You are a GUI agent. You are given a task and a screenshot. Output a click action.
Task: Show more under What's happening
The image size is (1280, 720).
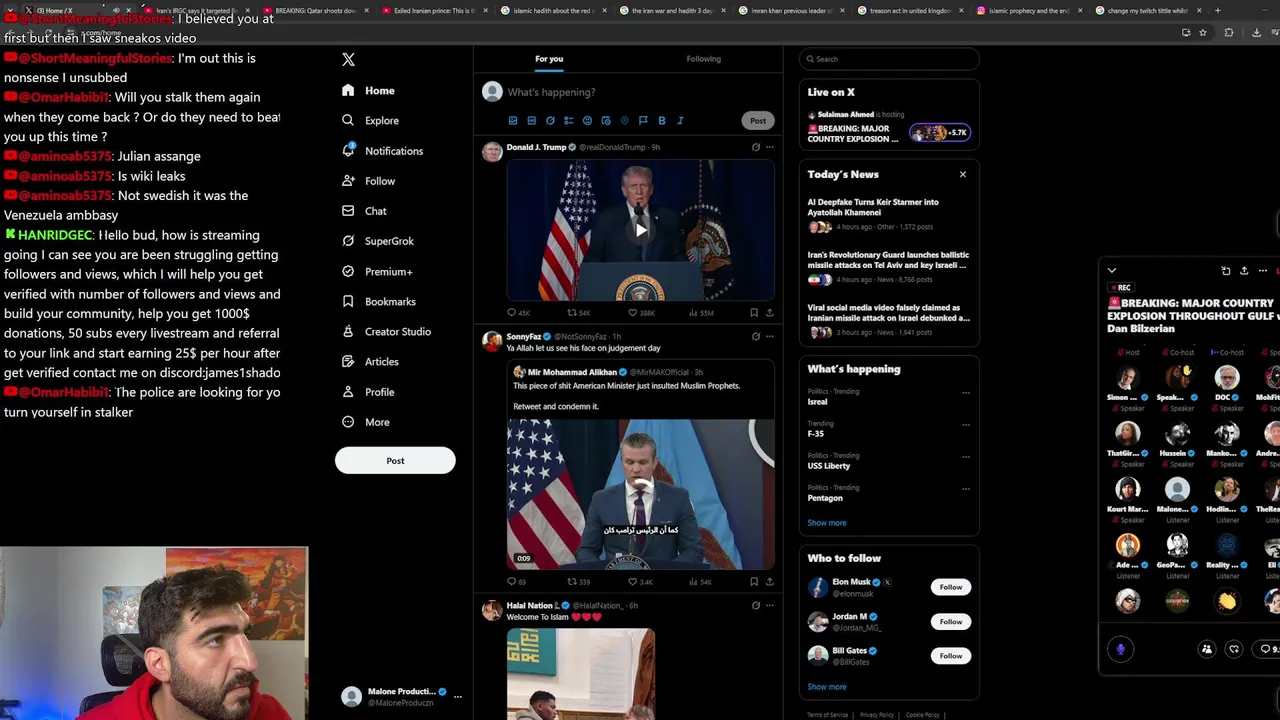coord(827,523)
